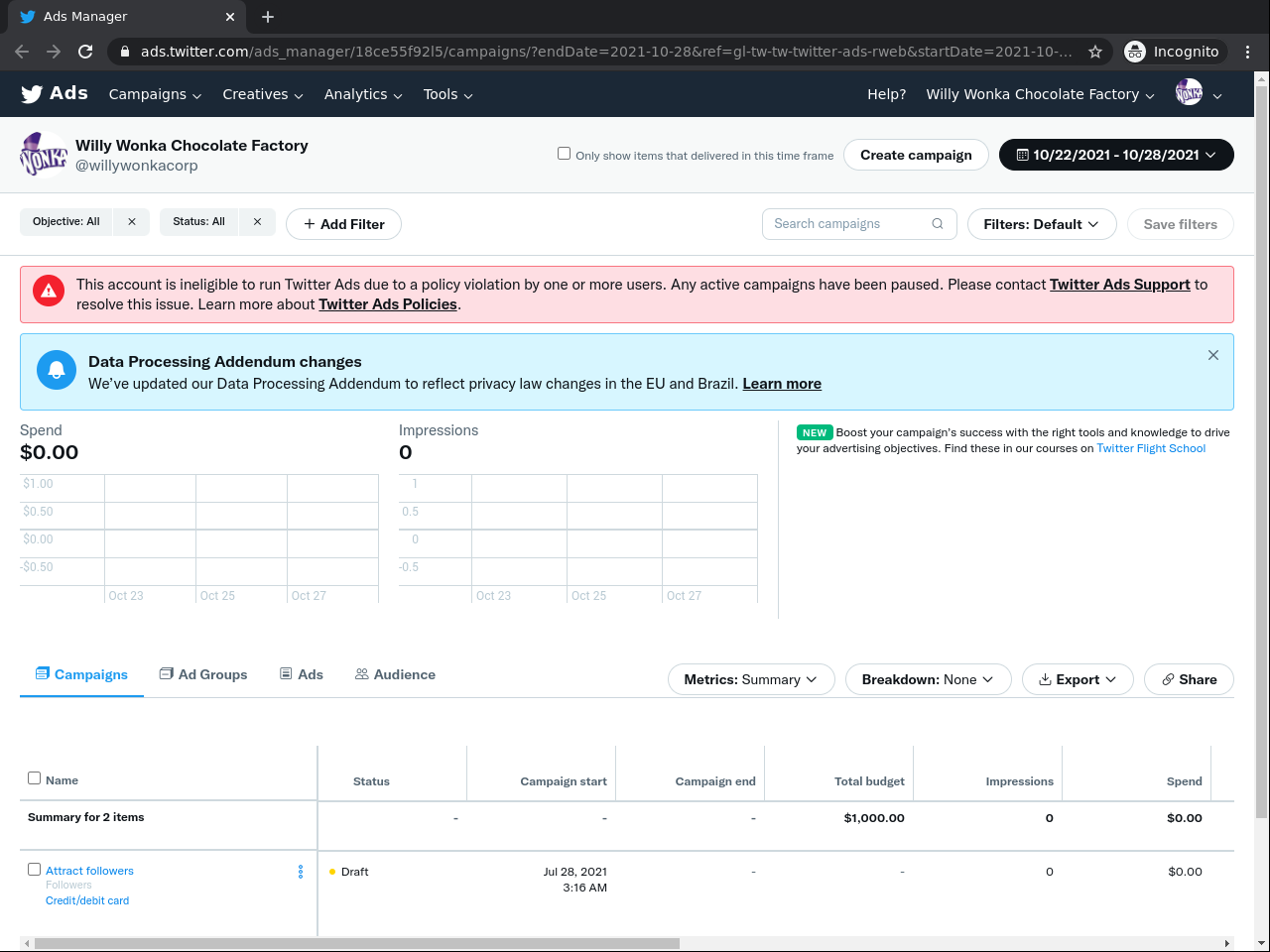Click the browser back arrow

pos(22,52)
